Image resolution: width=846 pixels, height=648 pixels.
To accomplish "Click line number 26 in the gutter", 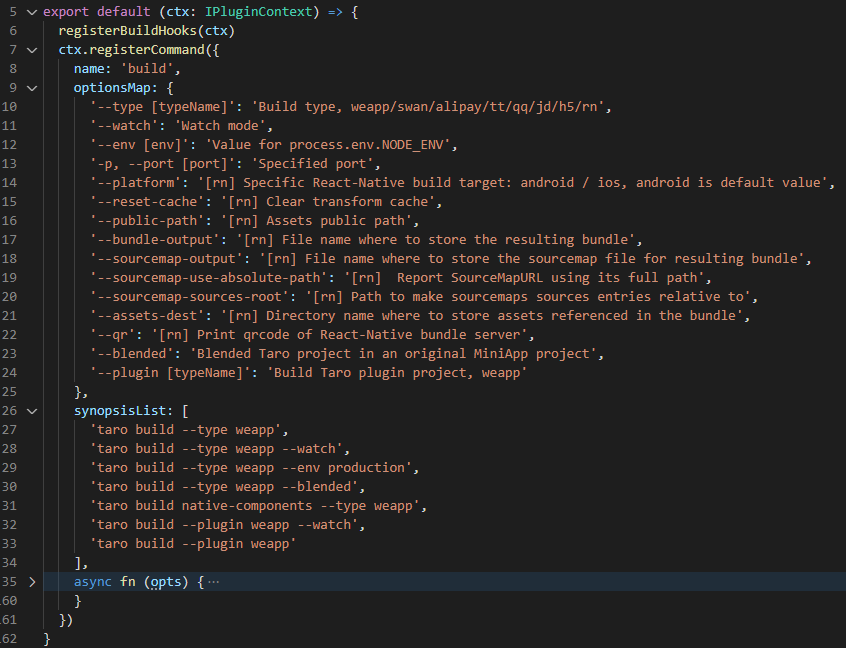I will coord(9,411).
